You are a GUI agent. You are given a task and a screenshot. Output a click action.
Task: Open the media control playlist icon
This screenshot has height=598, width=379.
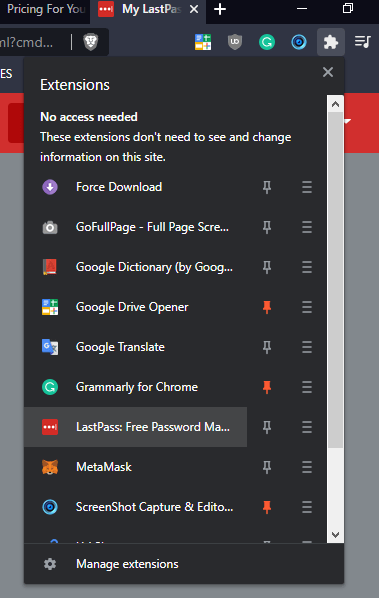click(363, 42)
